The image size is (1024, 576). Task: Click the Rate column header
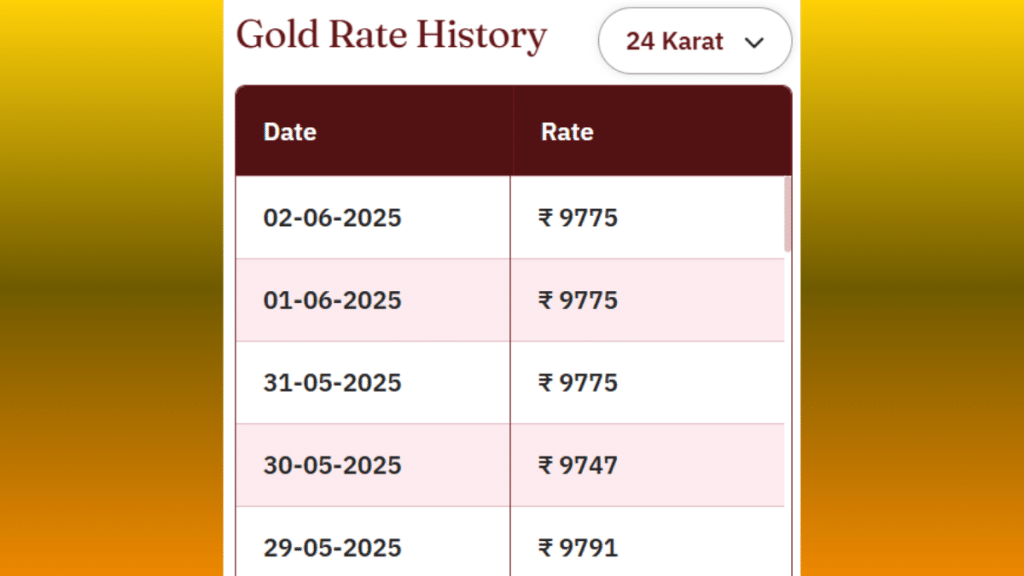coord(567,132)
